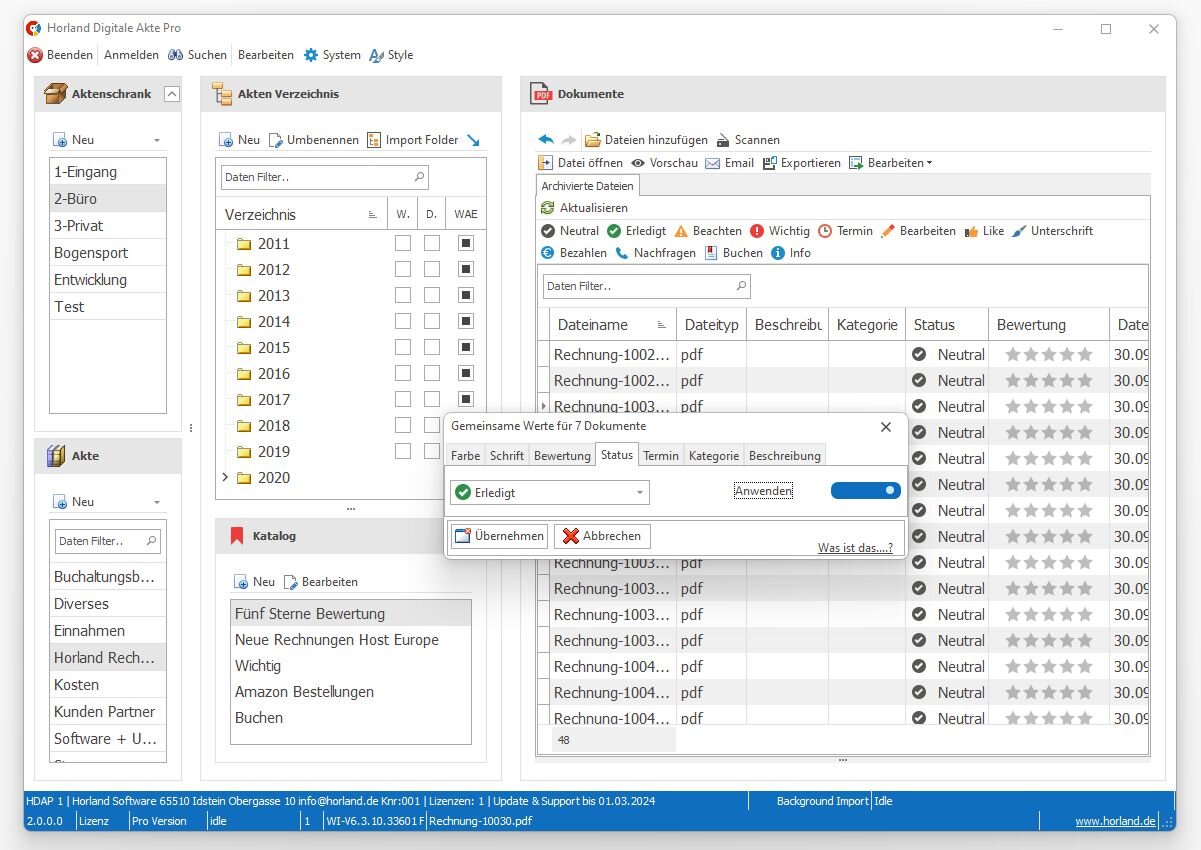
Task: Toggle WAE checkbox for folder 2017
Action: 466,399
